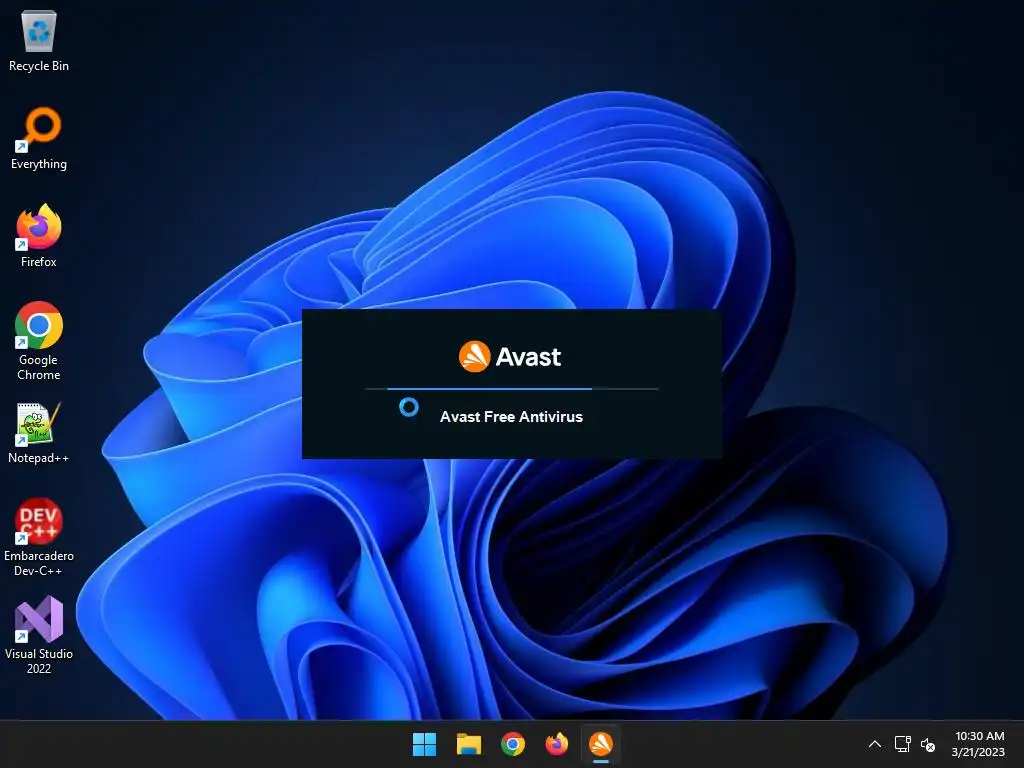Click the Avast logo in the splash window

click(510, 357)
